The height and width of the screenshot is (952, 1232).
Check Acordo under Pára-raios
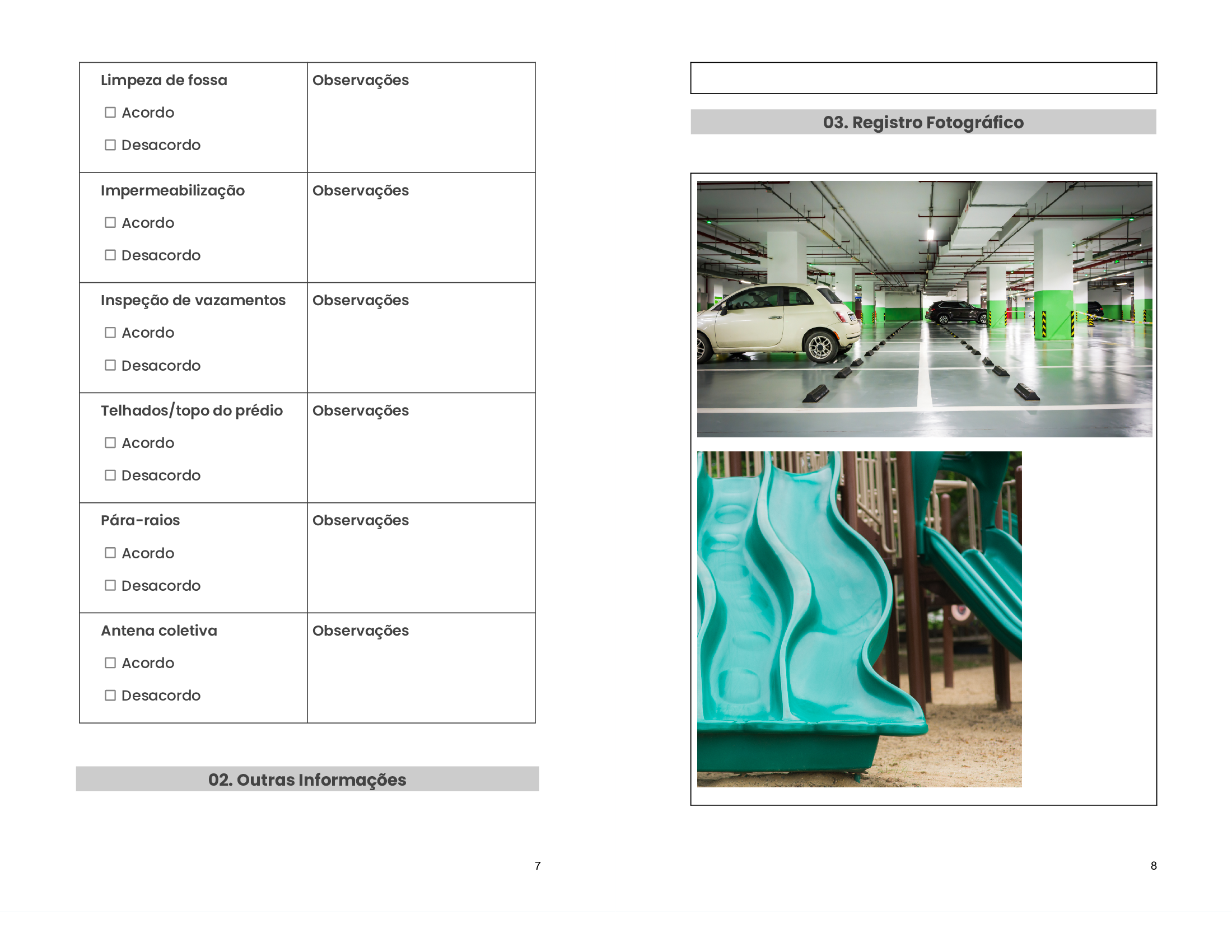[x=110, y=553]
